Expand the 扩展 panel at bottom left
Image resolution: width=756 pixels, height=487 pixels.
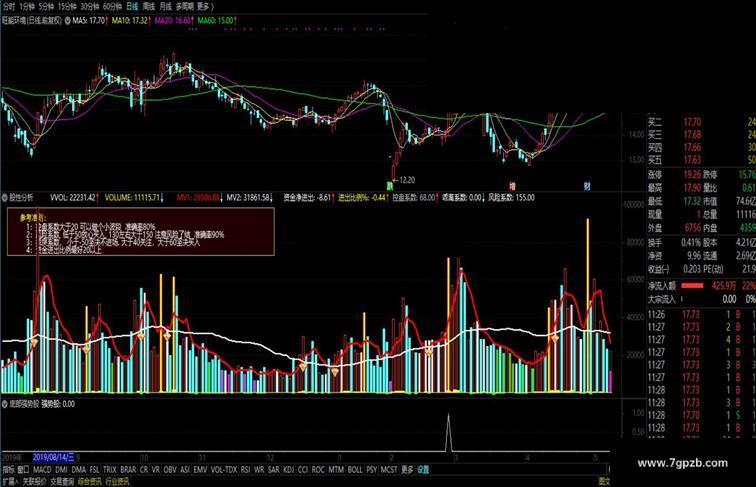coord(10,481)
